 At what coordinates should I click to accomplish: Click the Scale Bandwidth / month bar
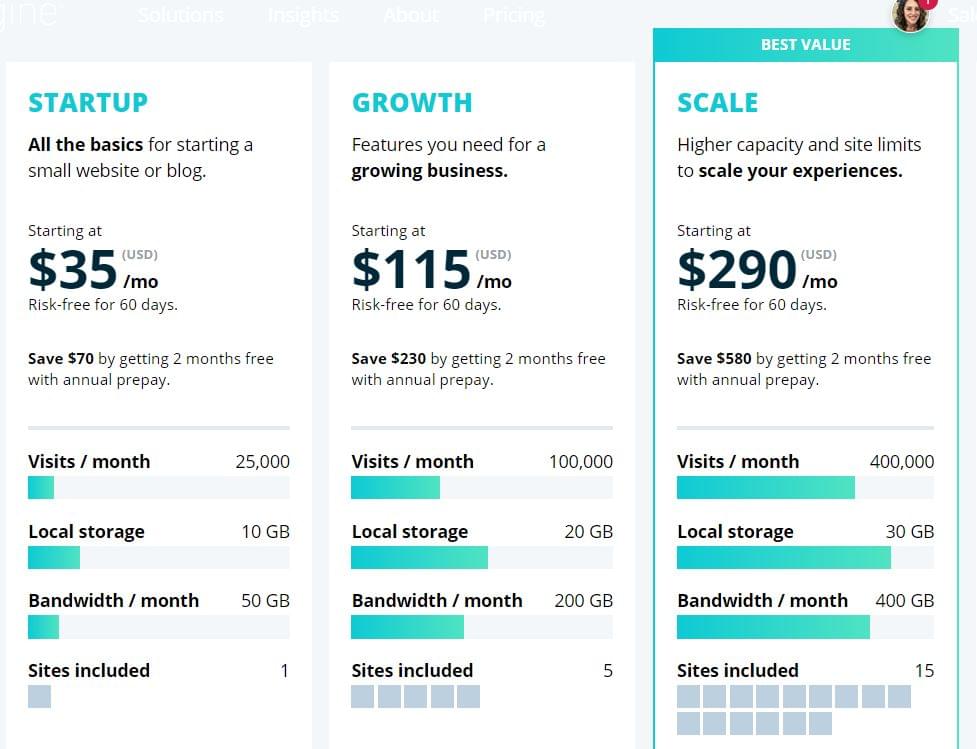[805, 627]
